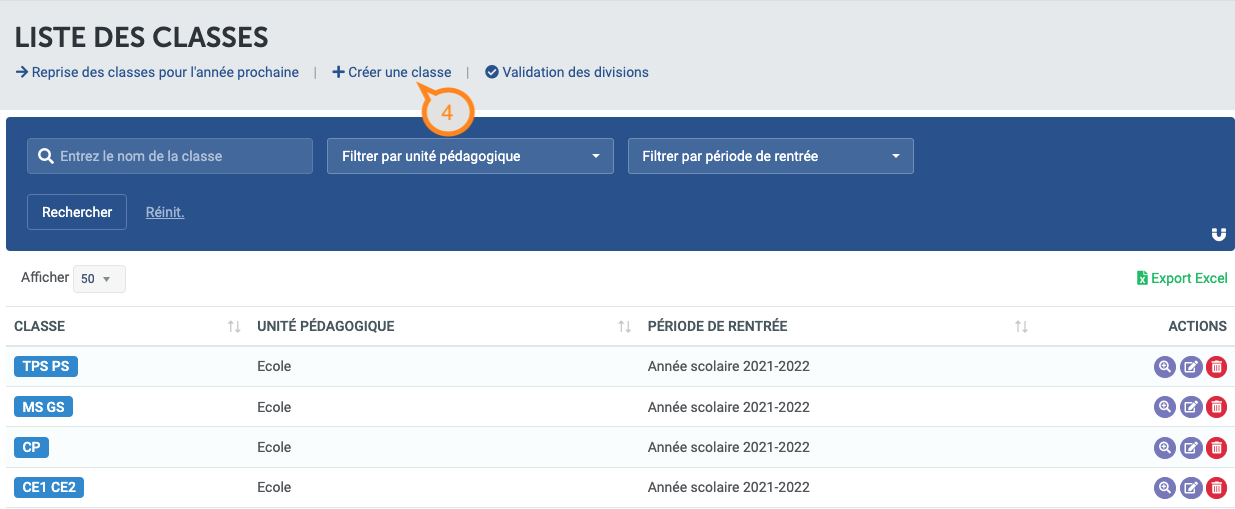
Task: Delete the CP class
Action: click(x=1216, y=448)
